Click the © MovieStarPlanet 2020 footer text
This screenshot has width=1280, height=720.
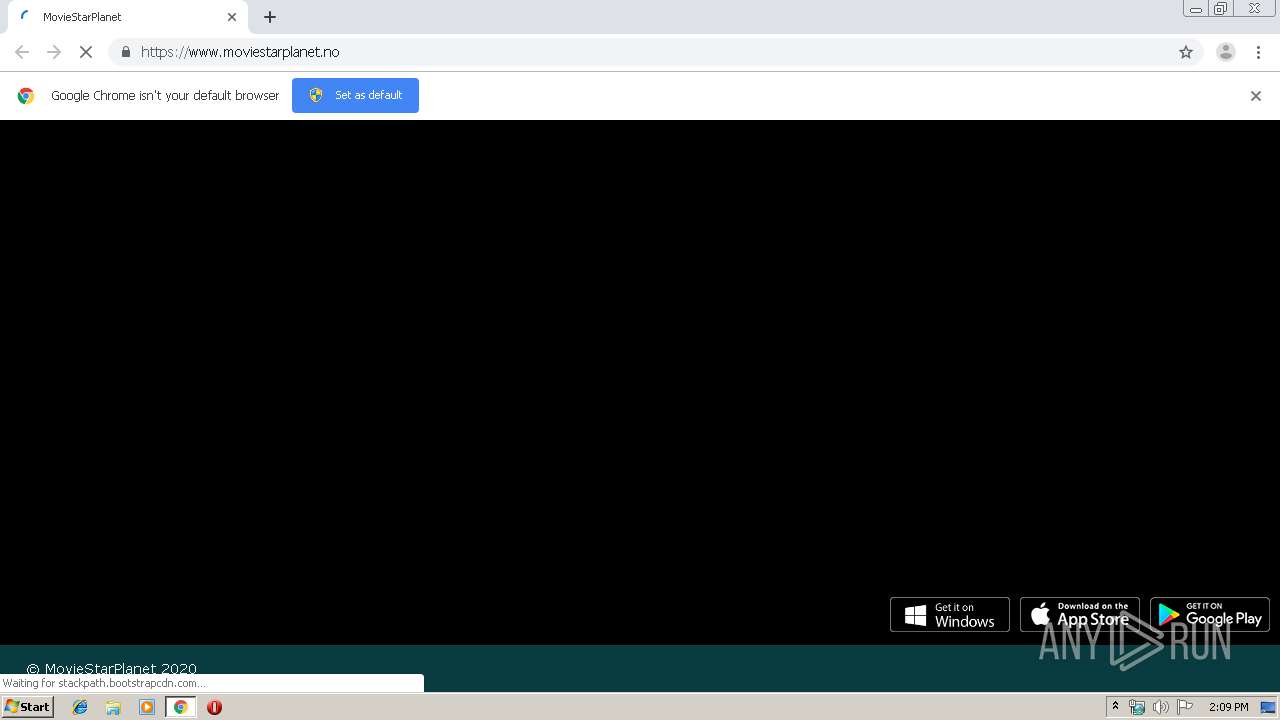coord(111,669)
